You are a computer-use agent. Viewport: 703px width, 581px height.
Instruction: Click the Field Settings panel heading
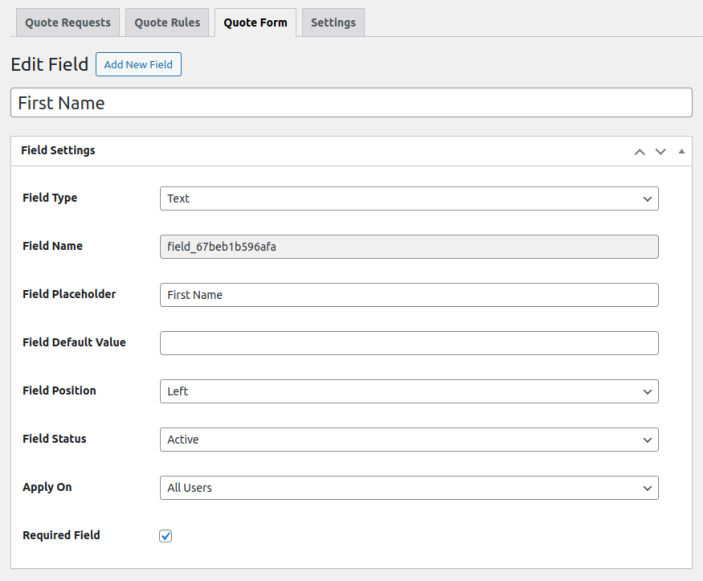click(58, 151)
